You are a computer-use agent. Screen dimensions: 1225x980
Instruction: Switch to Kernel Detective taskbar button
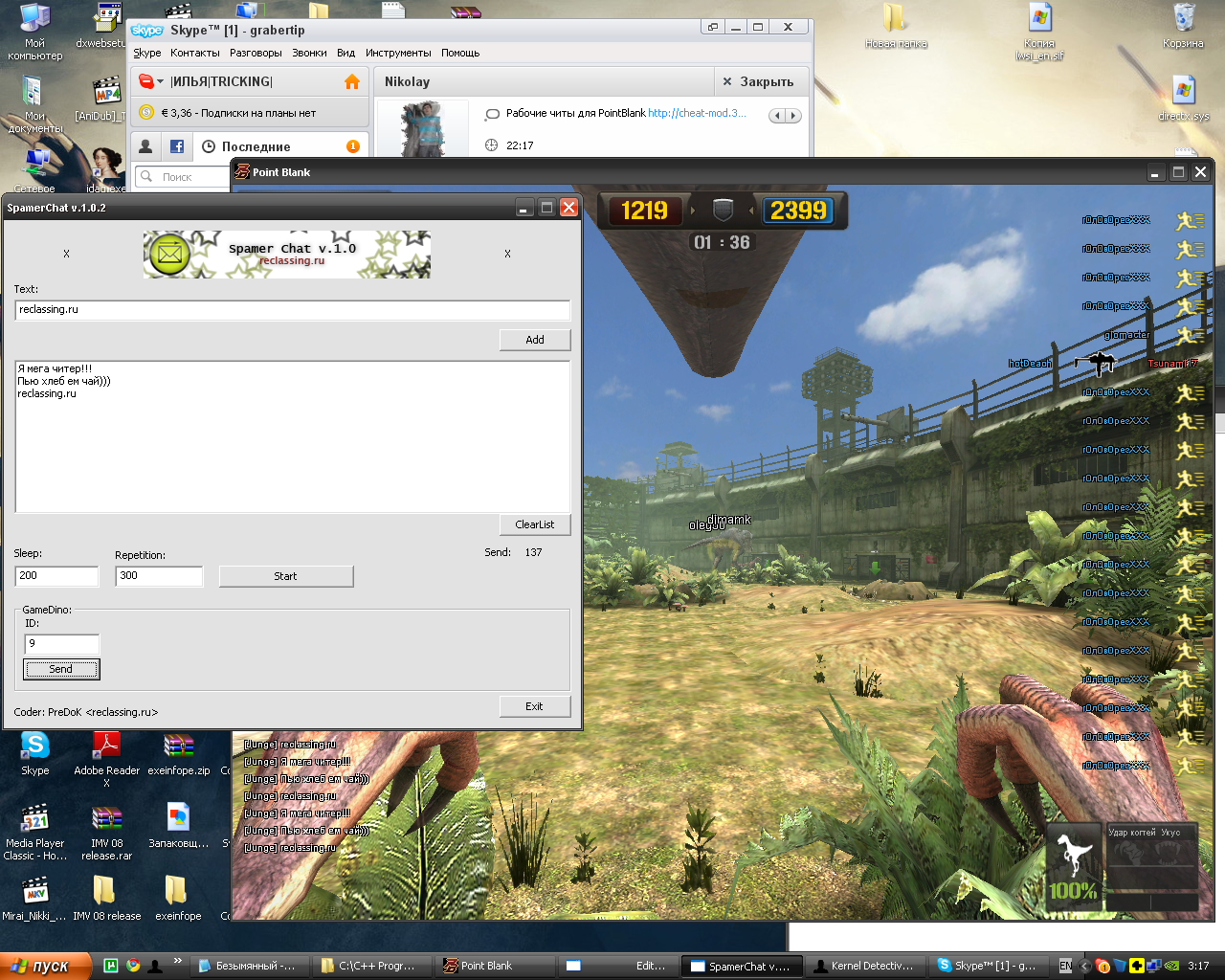[866, 966]
